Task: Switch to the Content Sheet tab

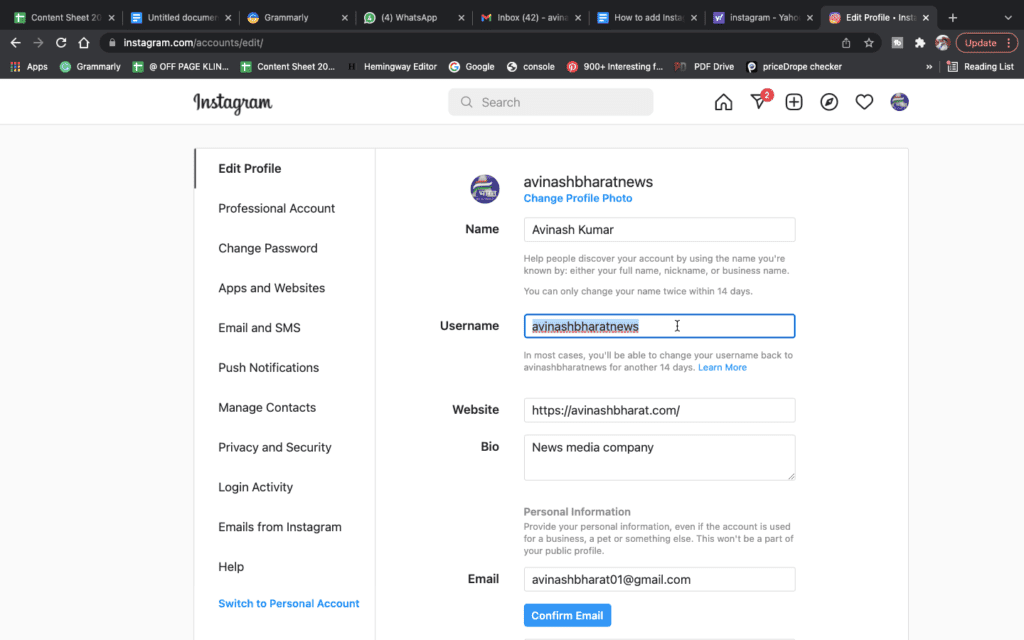Action: point(63,18)
